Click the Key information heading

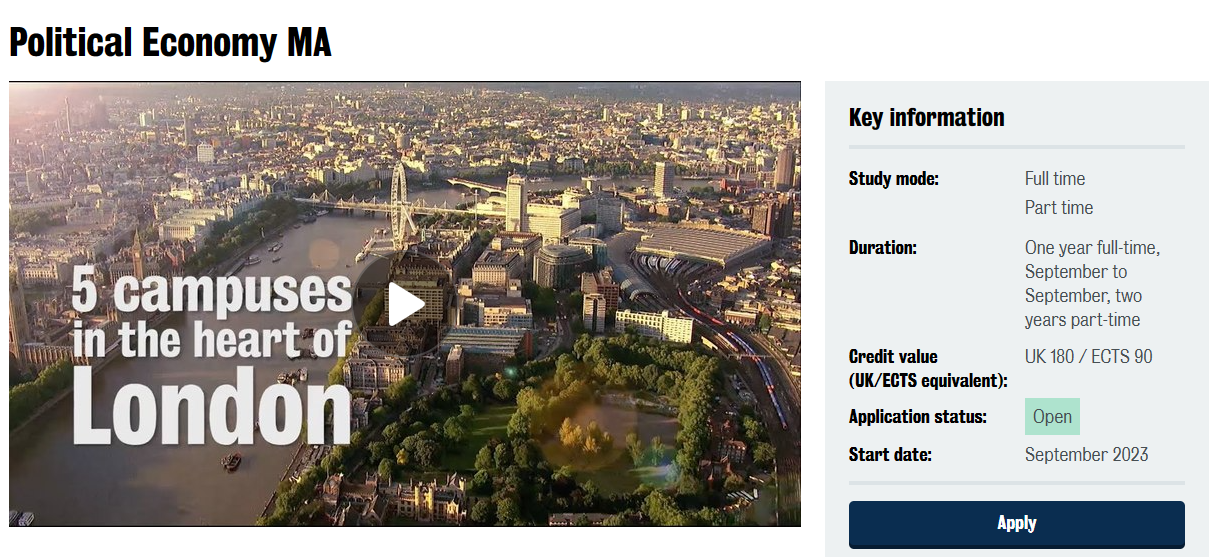pyautogui.click(x=926, y=118)
